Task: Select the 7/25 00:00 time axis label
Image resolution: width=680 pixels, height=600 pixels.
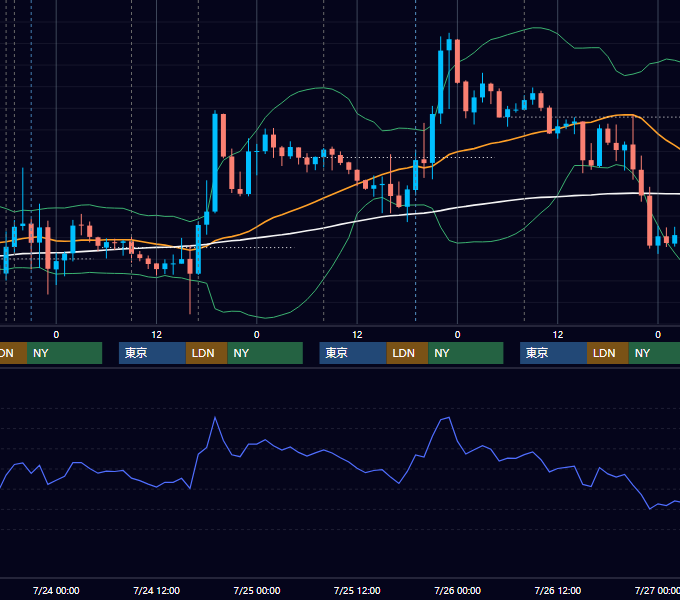Action: (x=257, y=590)
